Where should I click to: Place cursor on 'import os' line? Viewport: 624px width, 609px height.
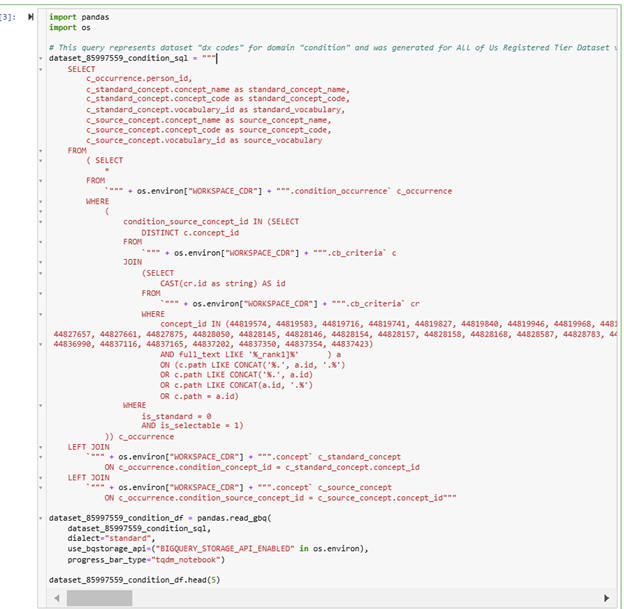(70, 27)
